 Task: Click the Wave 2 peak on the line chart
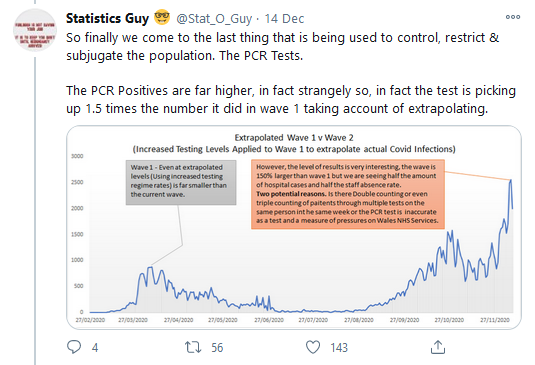pyautogui.click(x=511, y=180)
